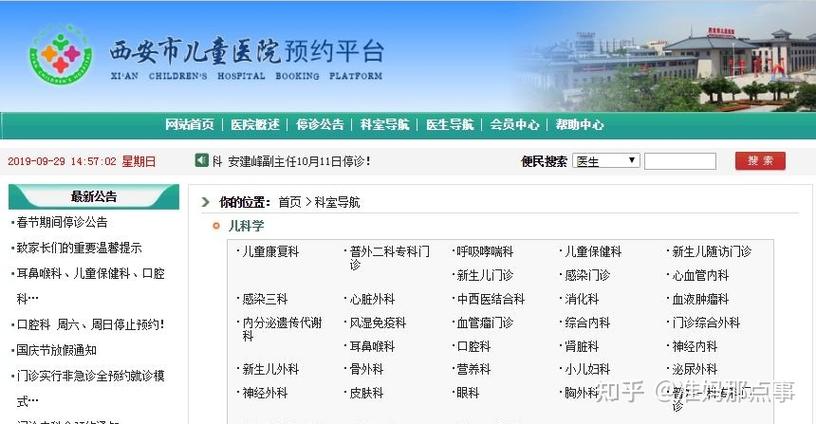Screen dimensions: 816x424
Task: Open 口腔科 周六、周日停止预约 announcement
Action: [x=90, y=325]
